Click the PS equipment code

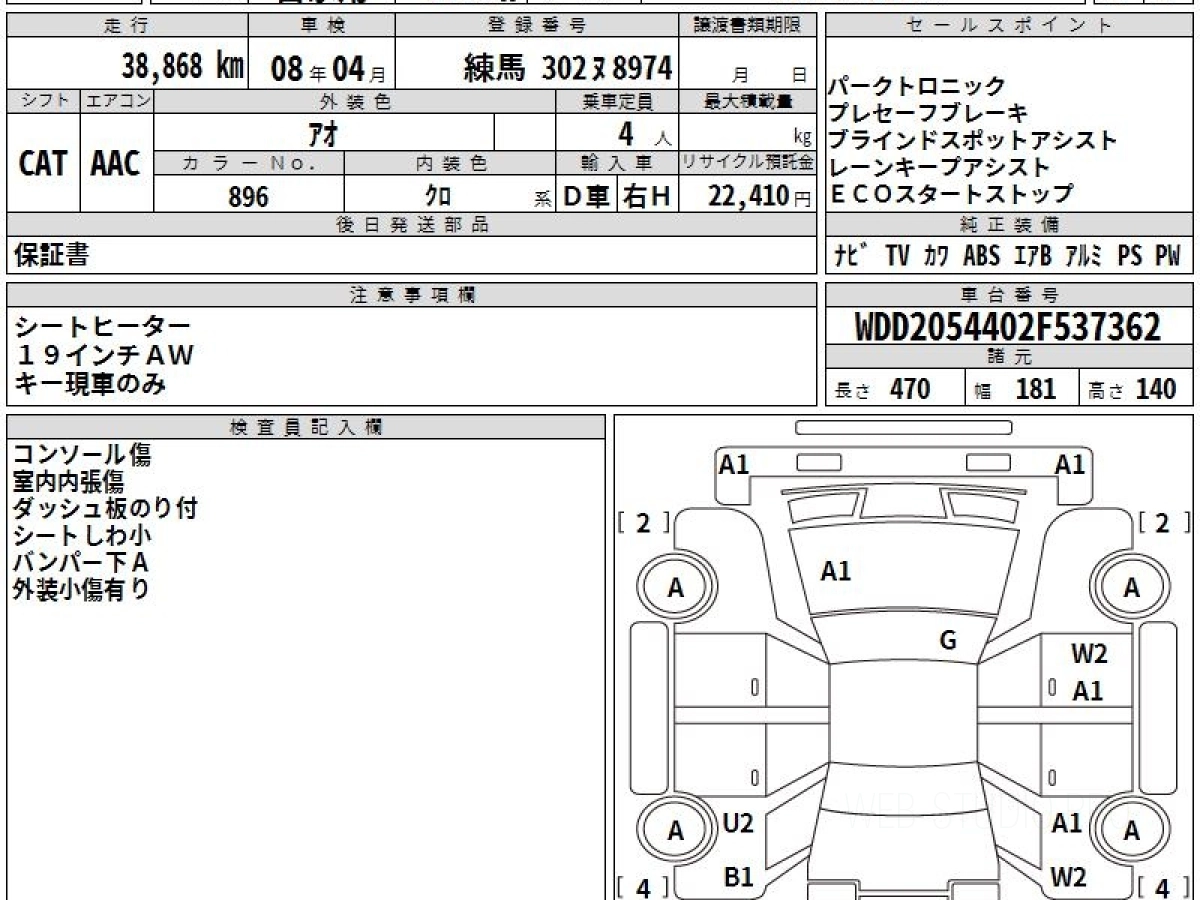point(1130,256)
